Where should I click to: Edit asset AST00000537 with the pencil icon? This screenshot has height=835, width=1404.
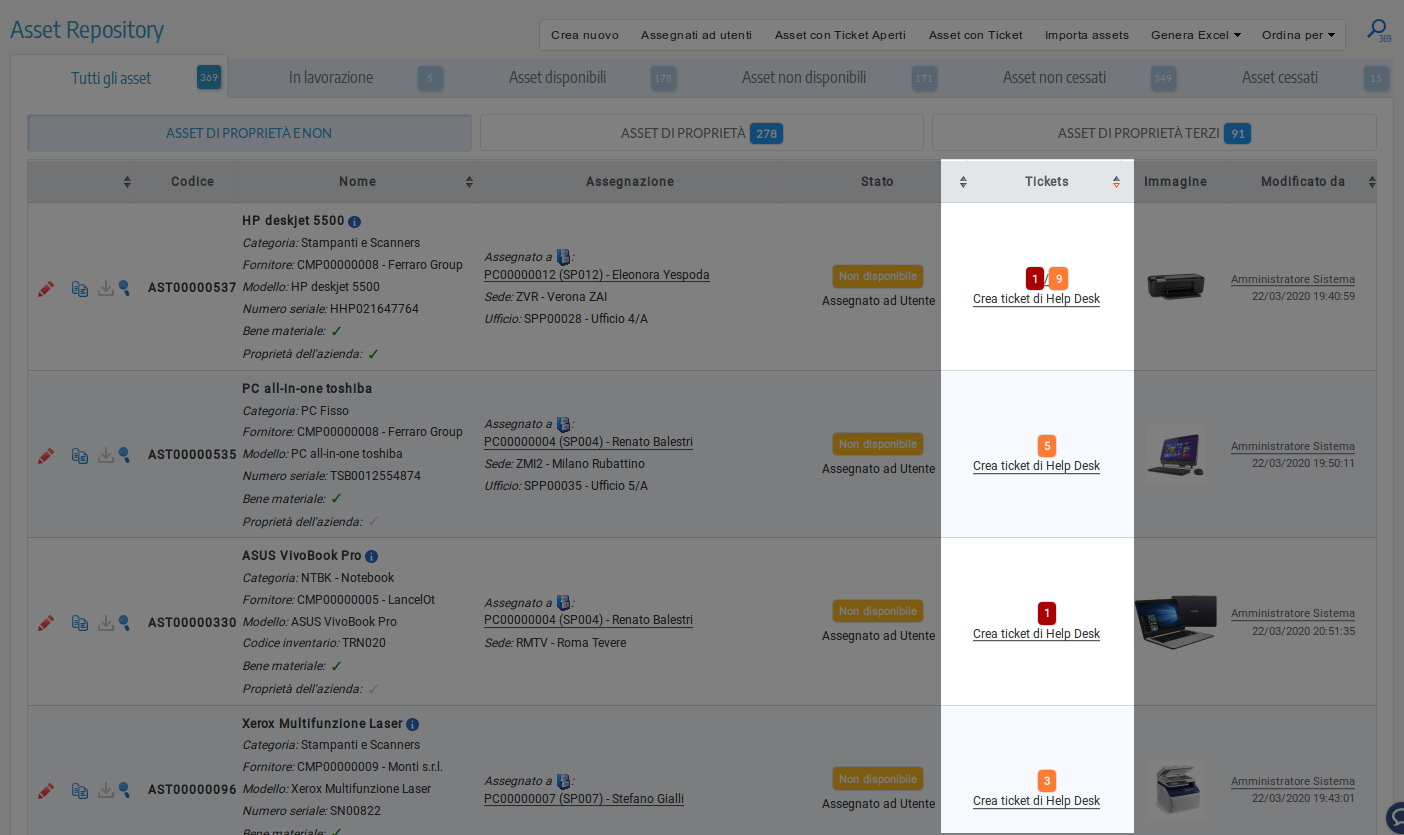click(x=46, y=288)
